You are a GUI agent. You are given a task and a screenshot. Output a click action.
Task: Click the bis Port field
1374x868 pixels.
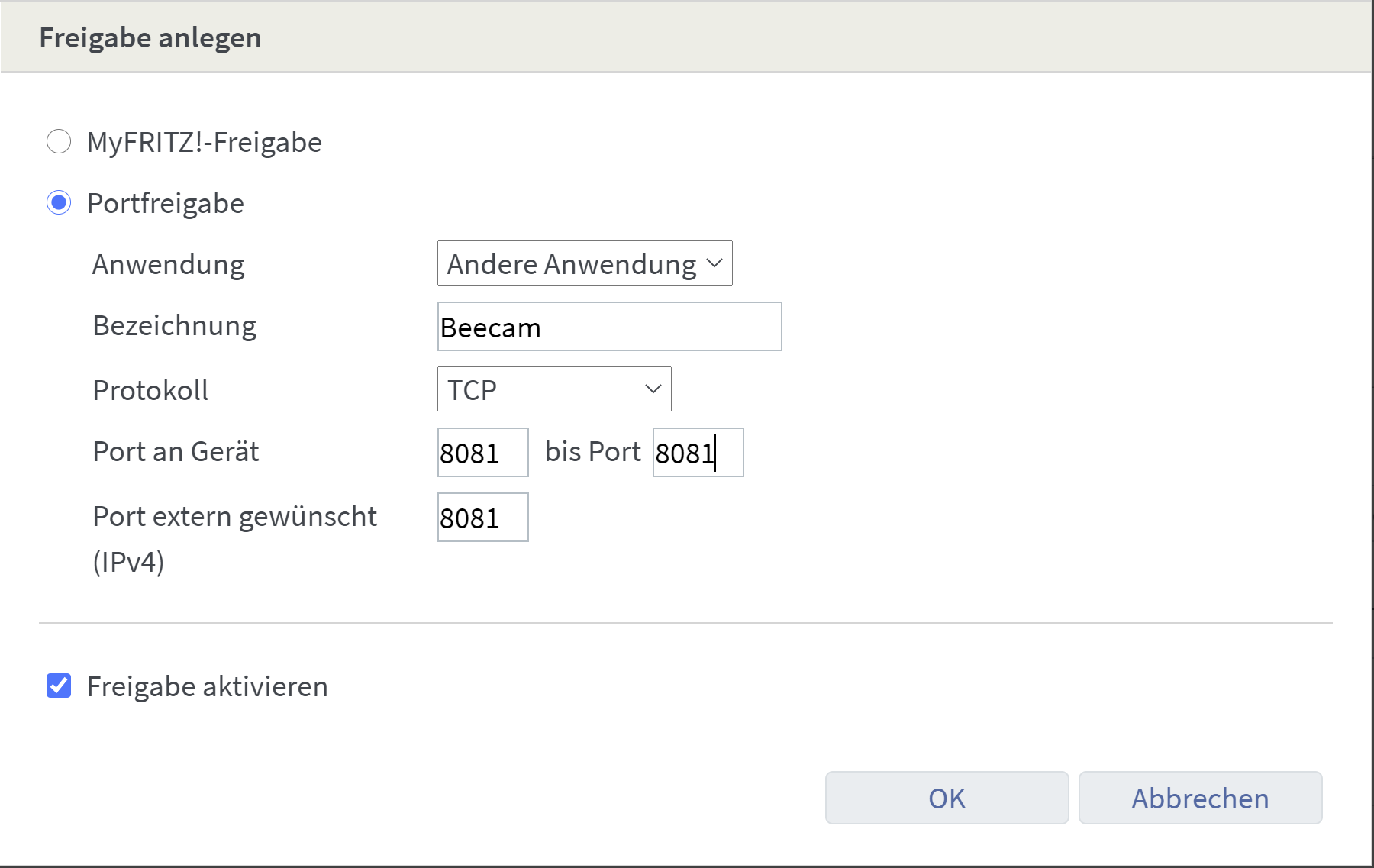(x=697, y=452)
